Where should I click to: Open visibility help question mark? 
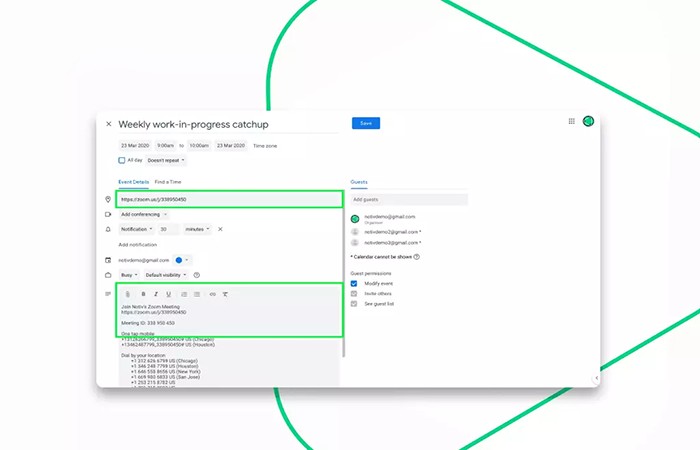(x=196, y=275)
